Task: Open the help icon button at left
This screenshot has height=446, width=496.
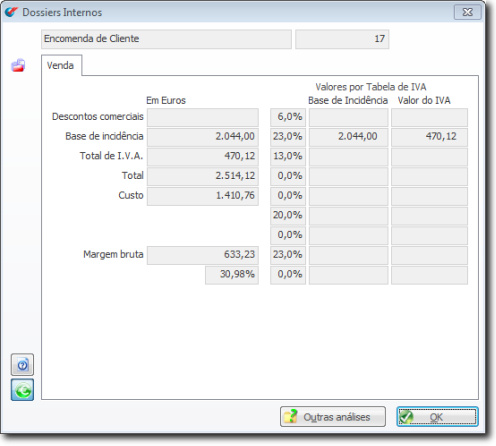Action: click(x=22, y=365)
